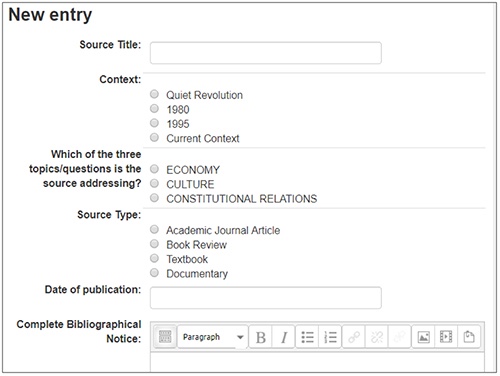Image resolution: width=500 pixels, height=376 pixels.
Task: Click the 'Date of publication:' label
Action: click(93, 289)
